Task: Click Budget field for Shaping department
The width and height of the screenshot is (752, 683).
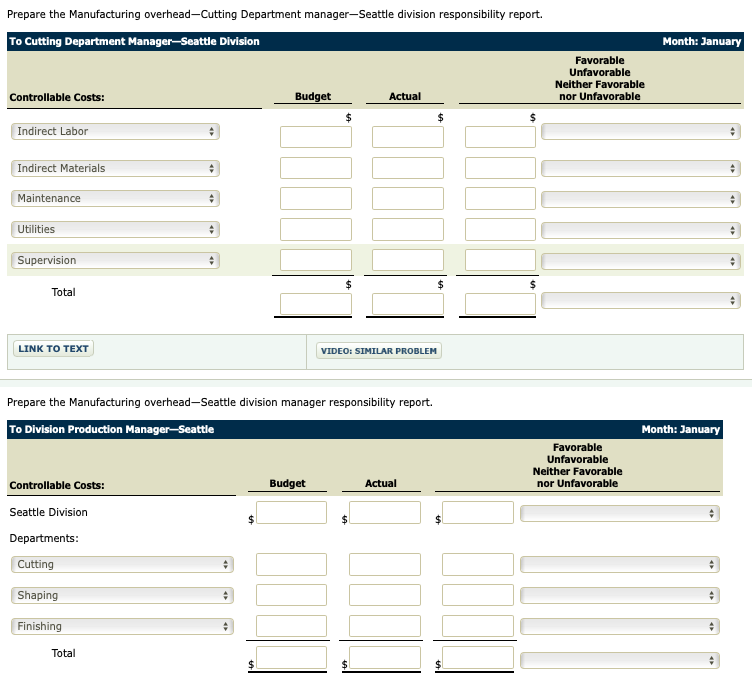Action: click(x=292, y=595)
